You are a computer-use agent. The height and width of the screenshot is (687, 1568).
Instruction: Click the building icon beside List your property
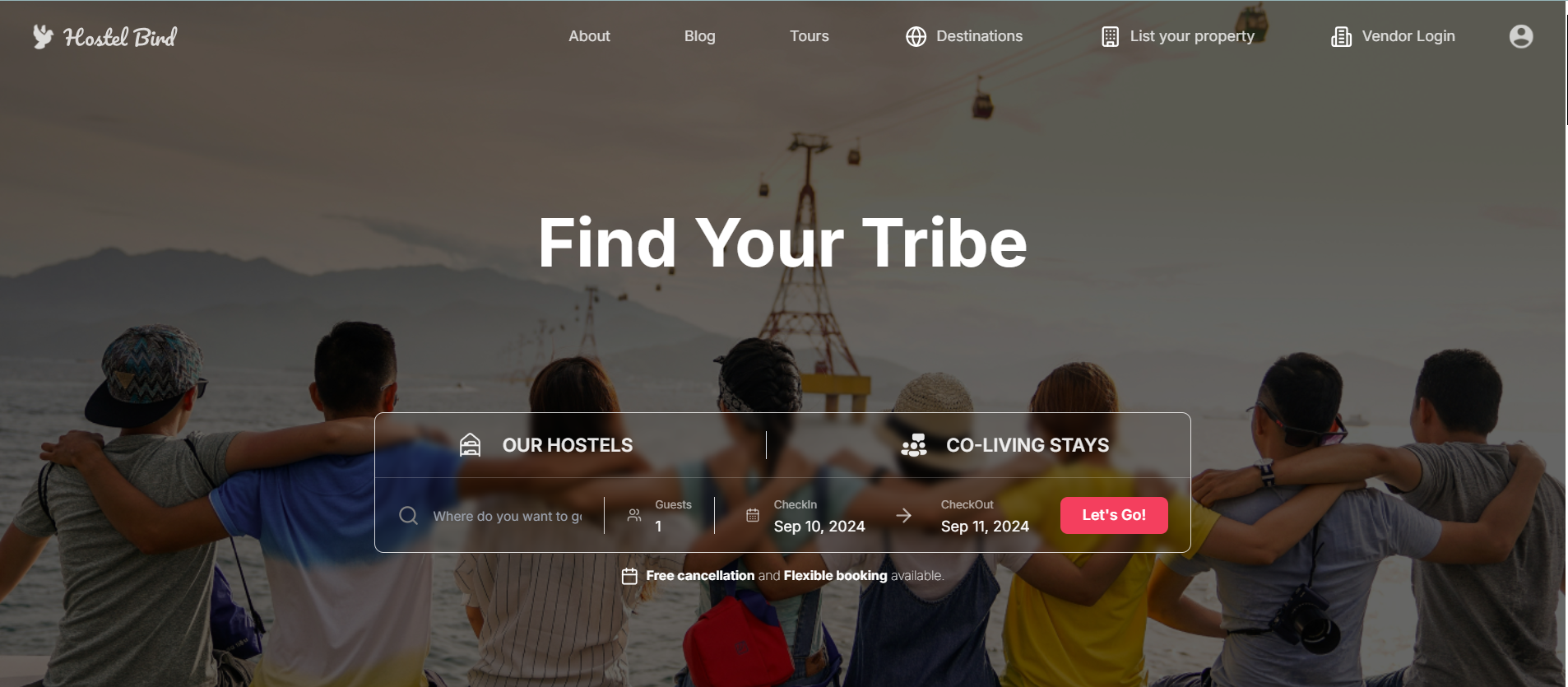[x=1110, y=36]
